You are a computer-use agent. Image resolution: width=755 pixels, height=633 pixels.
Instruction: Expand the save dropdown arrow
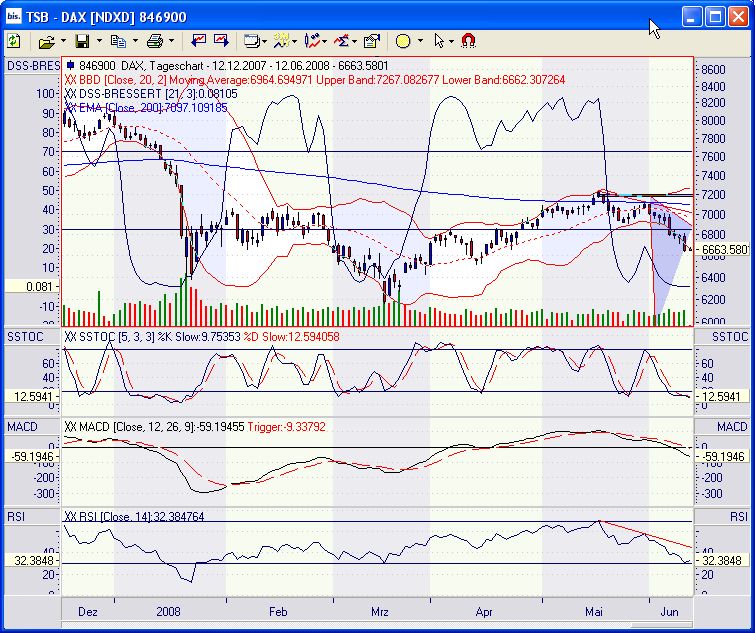pyautogui.click(x=99, y=41)
